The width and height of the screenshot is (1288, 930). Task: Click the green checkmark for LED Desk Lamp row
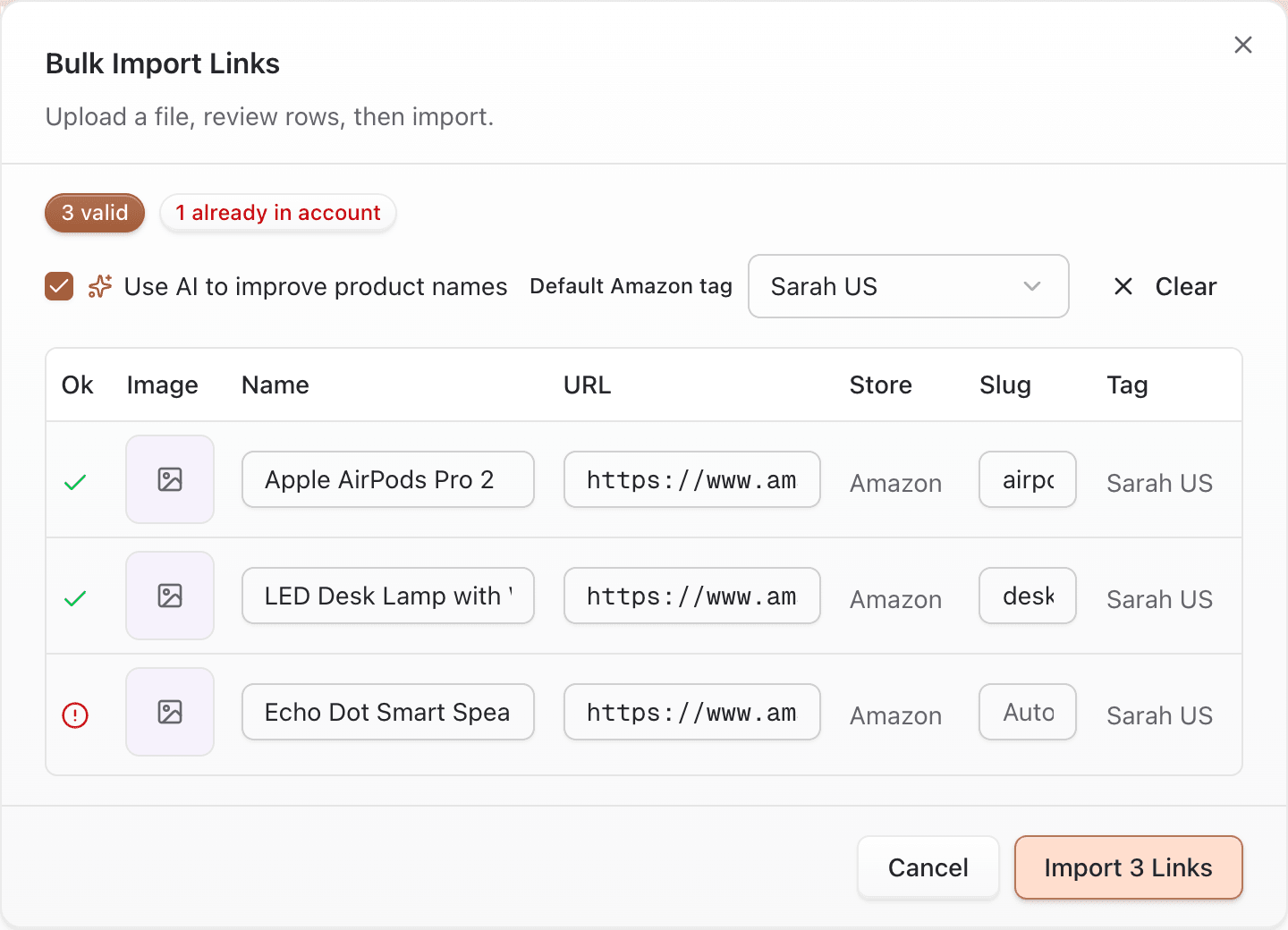pos(75,599)
